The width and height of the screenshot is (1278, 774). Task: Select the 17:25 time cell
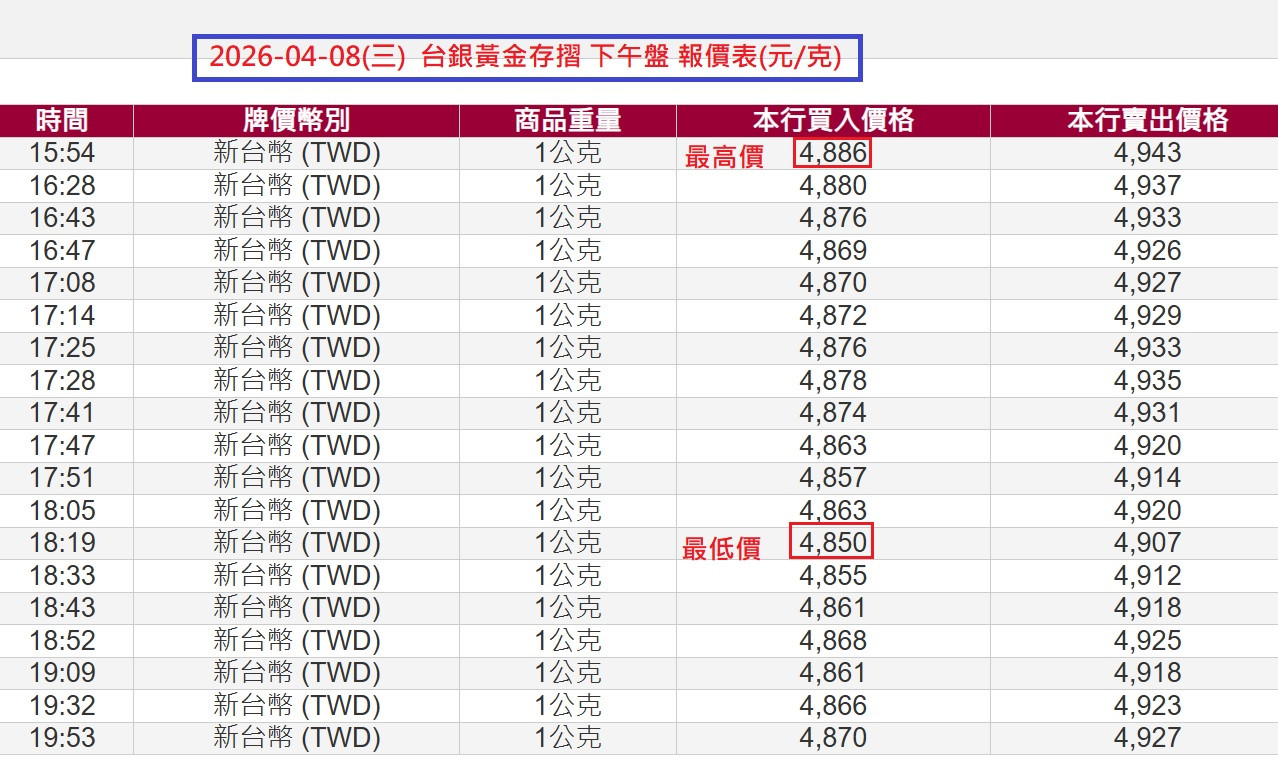click(x=66, y=348)
